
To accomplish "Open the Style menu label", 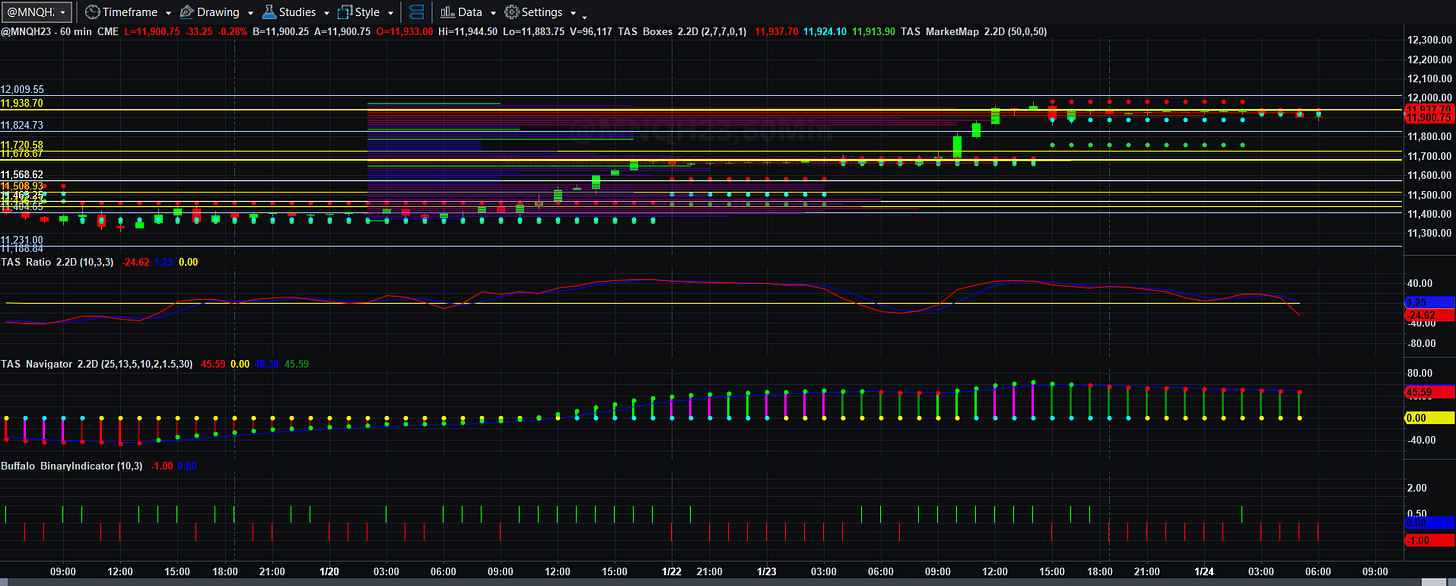I will (x=367, y=12).
